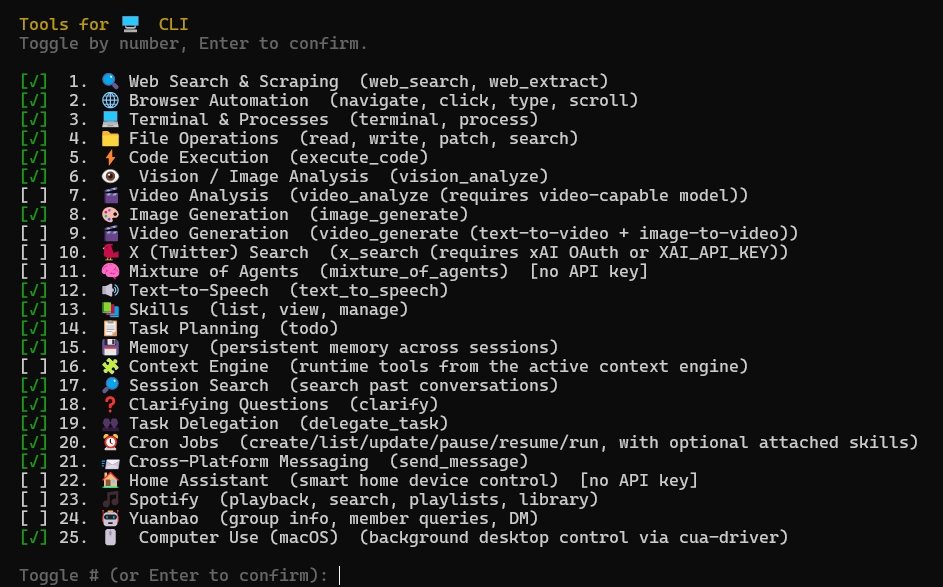Click the lightning bolt icon for Code Execution
The height and width of the screenshot is (587, 943).
110,158
